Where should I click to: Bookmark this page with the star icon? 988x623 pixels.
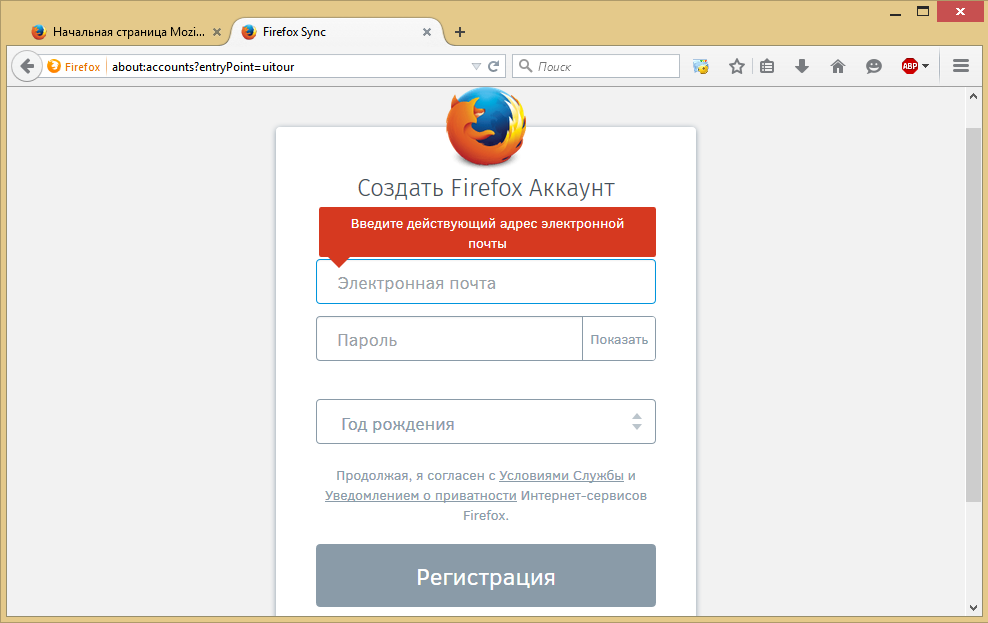click(x=737, y=67)
